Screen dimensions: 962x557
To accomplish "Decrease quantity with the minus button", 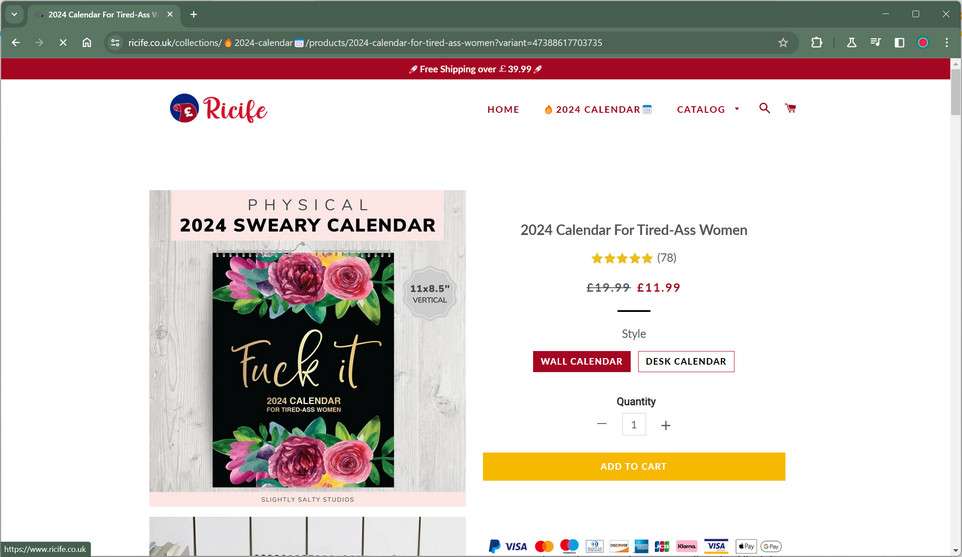I will tap(602, 424).
